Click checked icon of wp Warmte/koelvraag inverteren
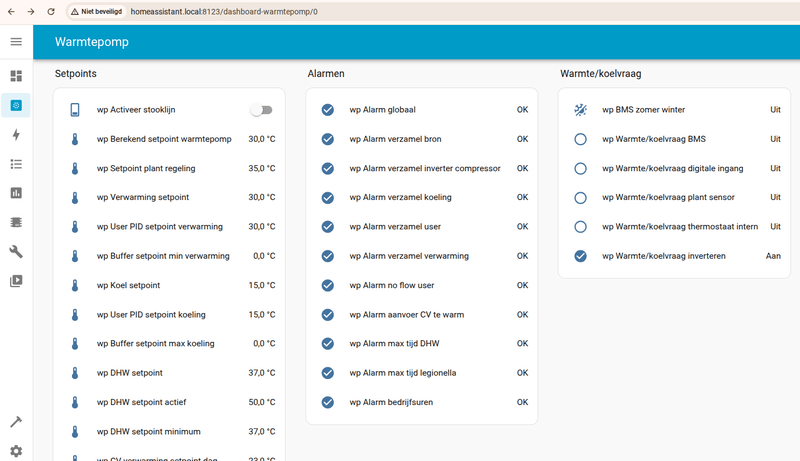 pyautogui.click(x=580, y=256)
